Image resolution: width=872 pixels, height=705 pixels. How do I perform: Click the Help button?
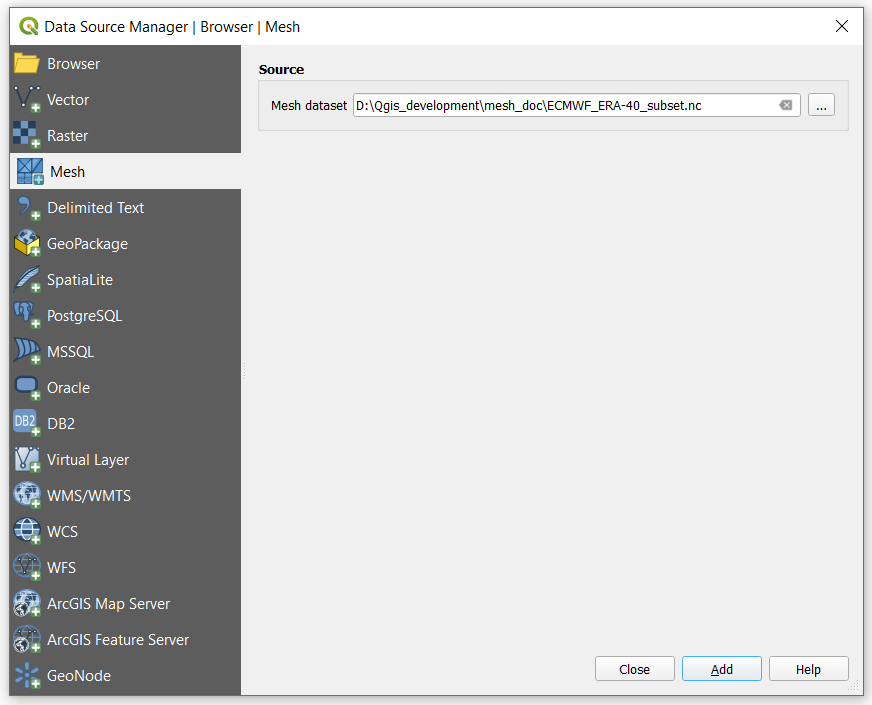pos(808,669)
